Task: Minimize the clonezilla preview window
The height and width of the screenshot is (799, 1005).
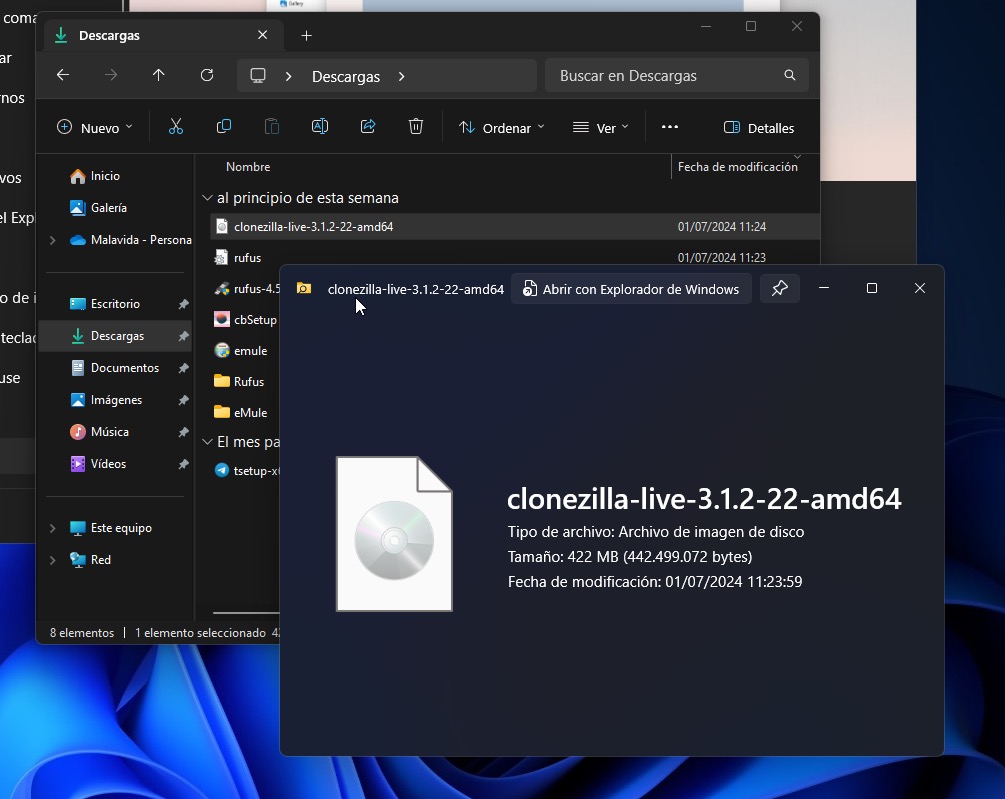Action: coord(824,288)
